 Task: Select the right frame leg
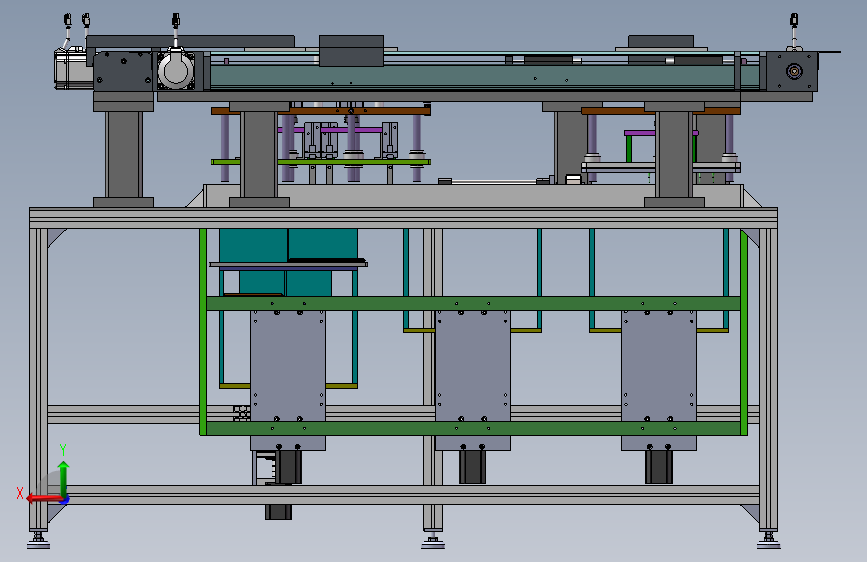769,379
